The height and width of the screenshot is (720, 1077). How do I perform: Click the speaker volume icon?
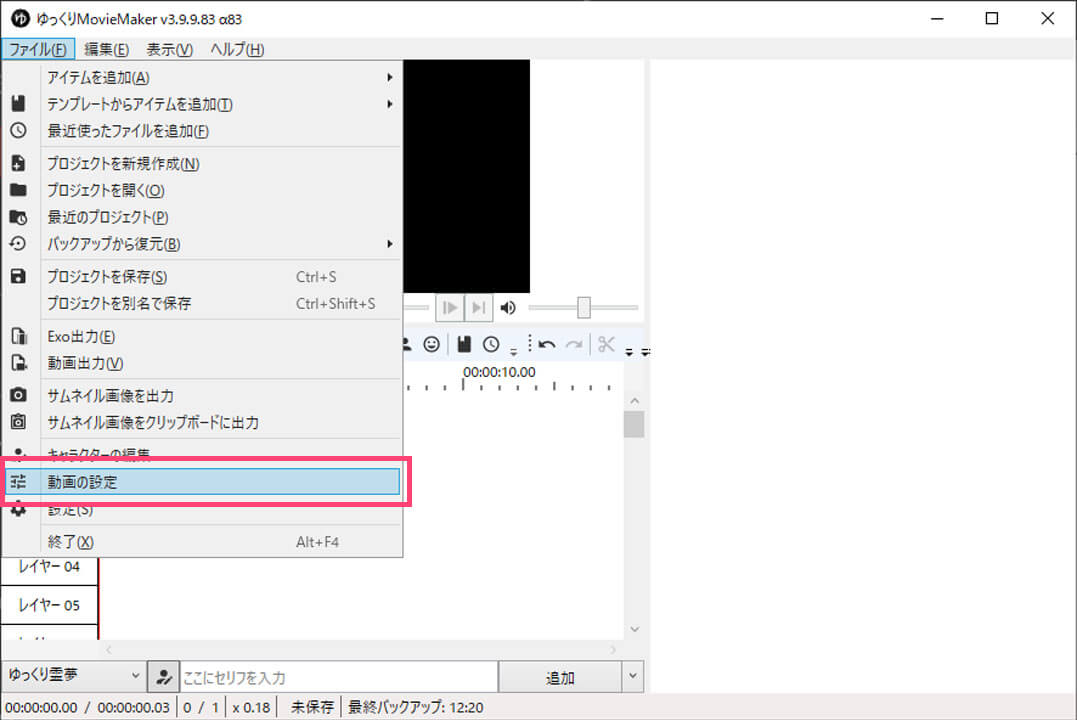point(508,308)
